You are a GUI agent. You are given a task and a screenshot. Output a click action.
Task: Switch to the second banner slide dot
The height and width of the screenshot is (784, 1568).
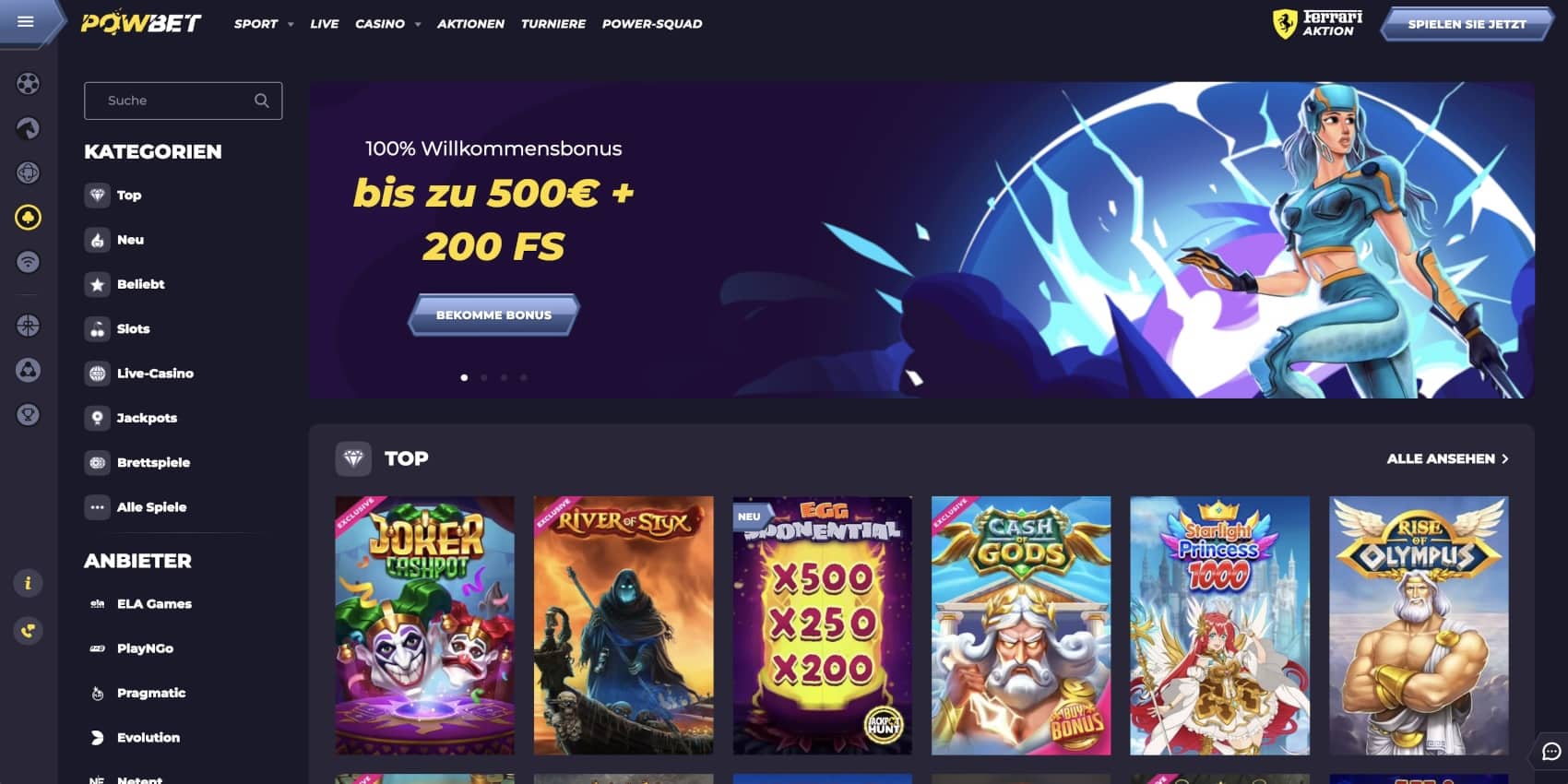point(483,377)
